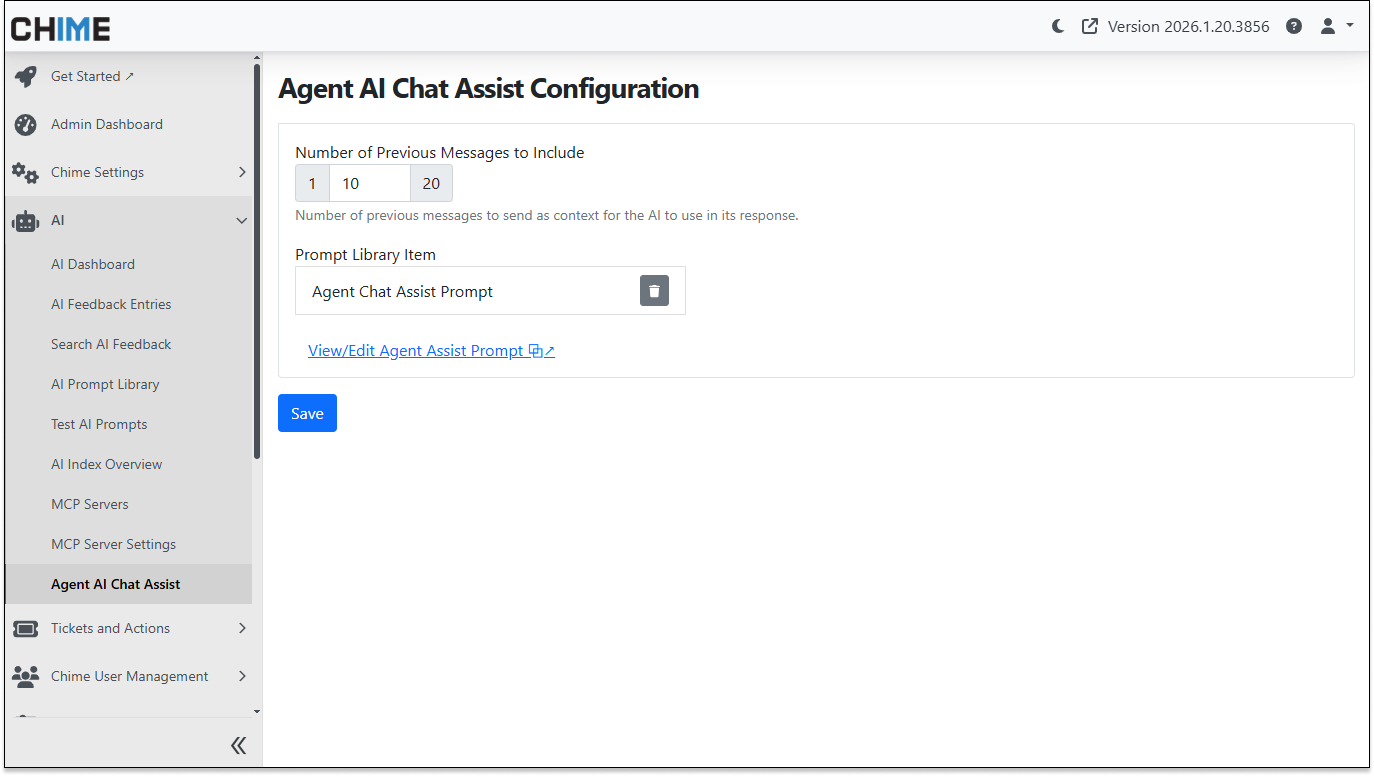This screenshot has height=776, width=1374.
Task: Collapse the AI menu section chevron
Action: point(241,221)
